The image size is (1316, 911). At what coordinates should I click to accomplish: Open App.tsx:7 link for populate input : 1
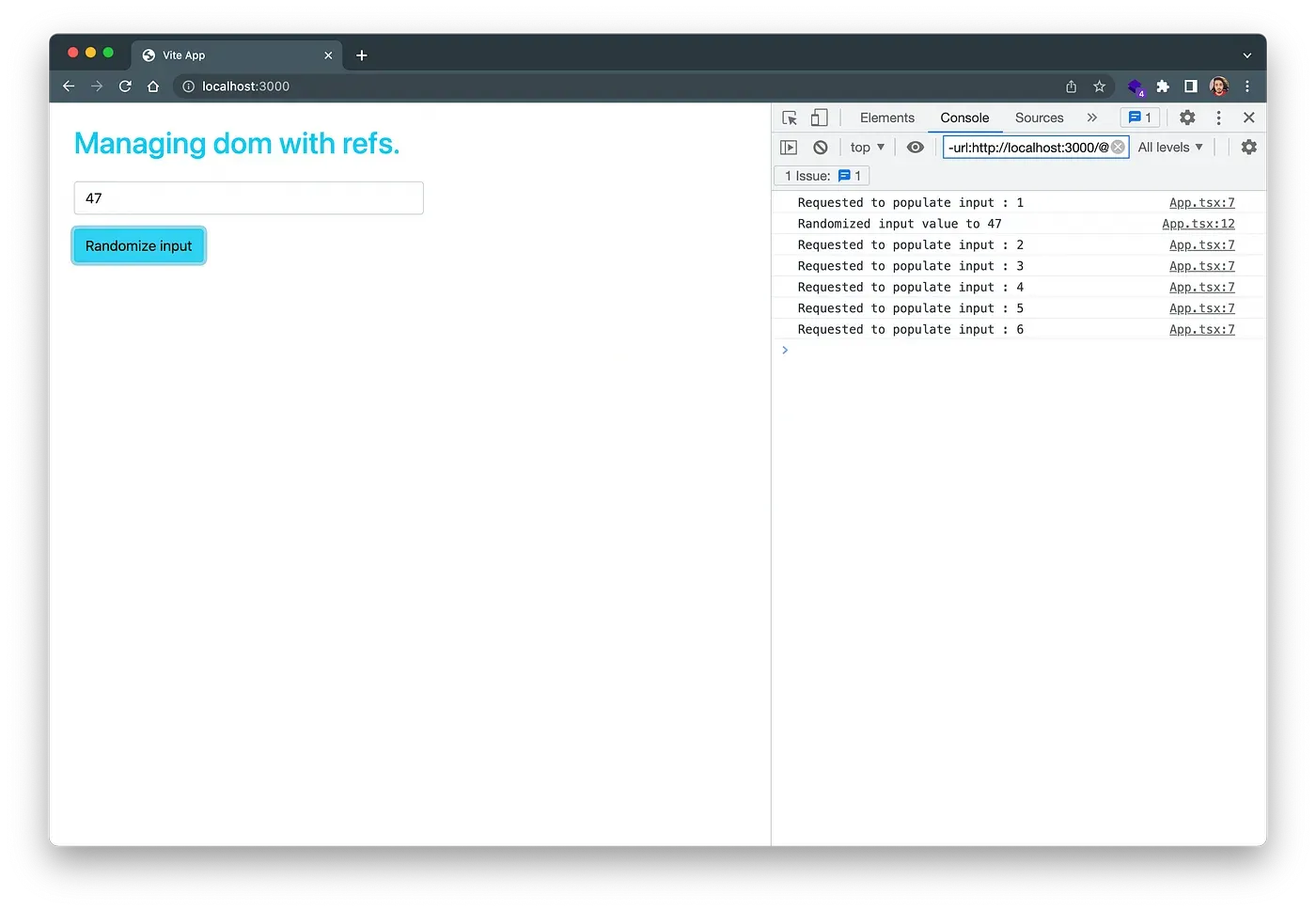click(x=1201, y=203)
